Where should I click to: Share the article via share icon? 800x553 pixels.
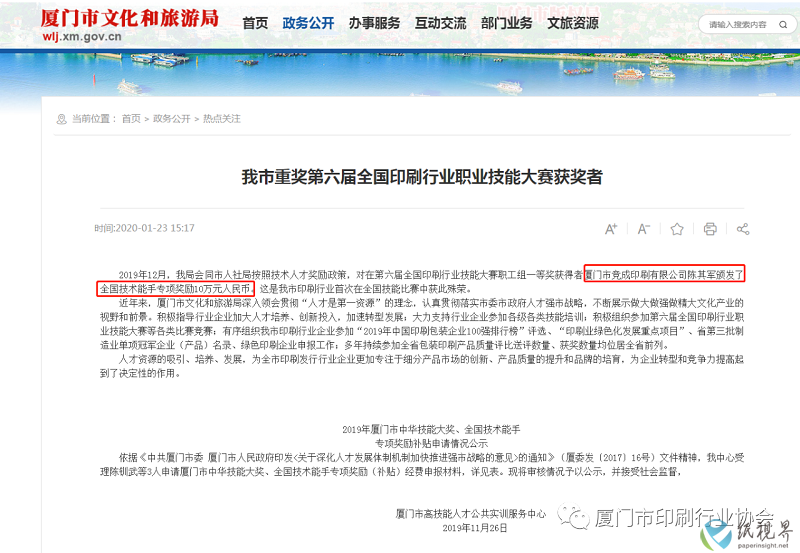tap(743, 229)
